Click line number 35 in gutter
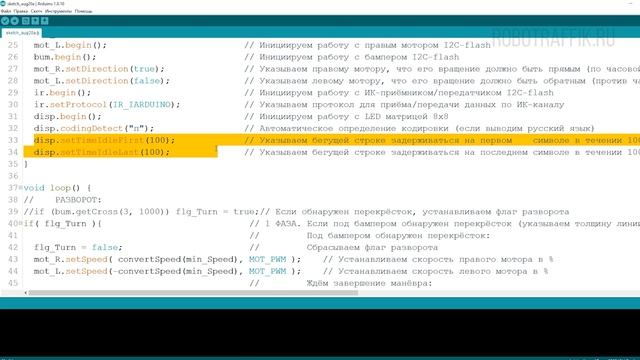This screenshot has width=640, height=360. coord(13,164)
